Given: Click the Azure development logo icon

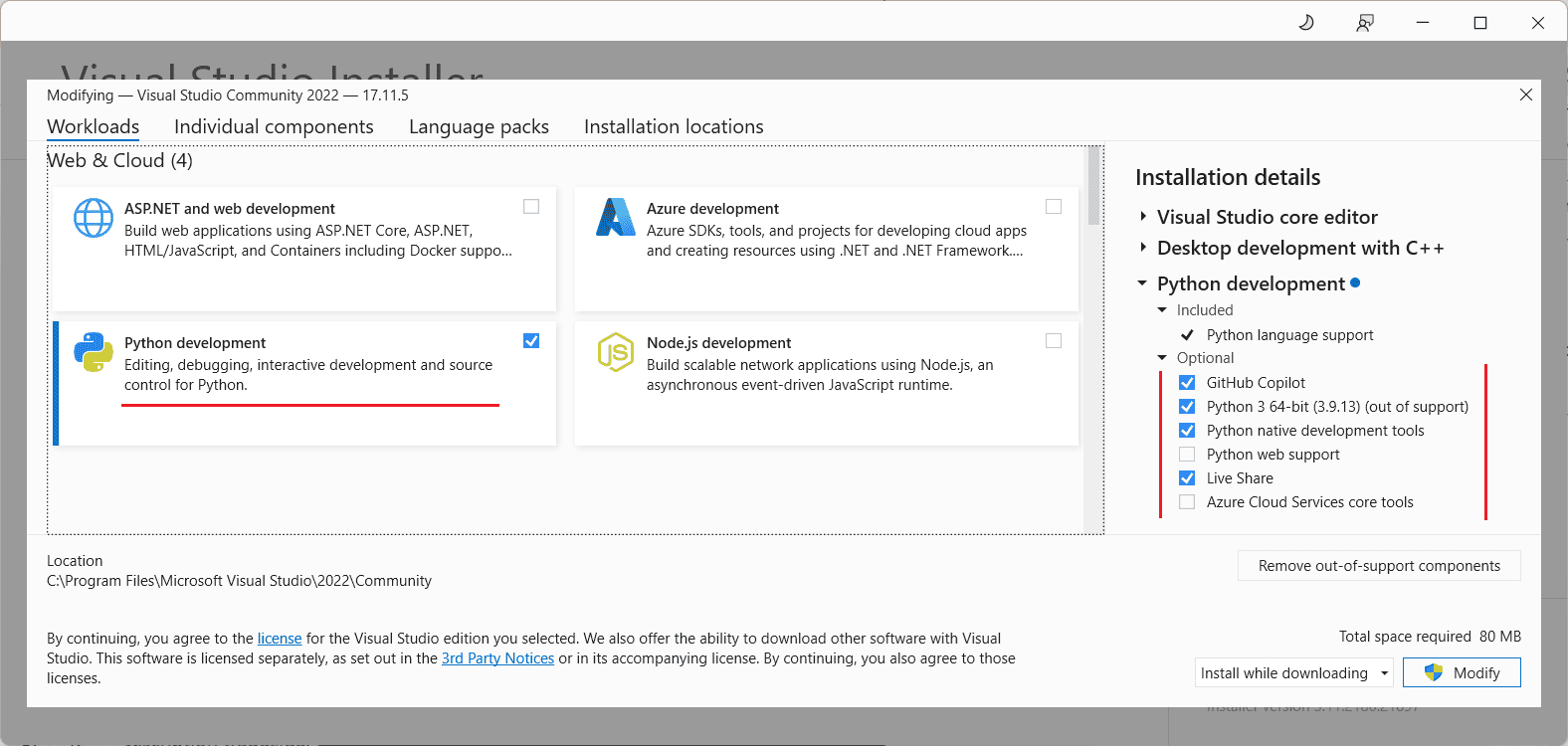Looking at the screenshot, I should (x=616, y=218).
